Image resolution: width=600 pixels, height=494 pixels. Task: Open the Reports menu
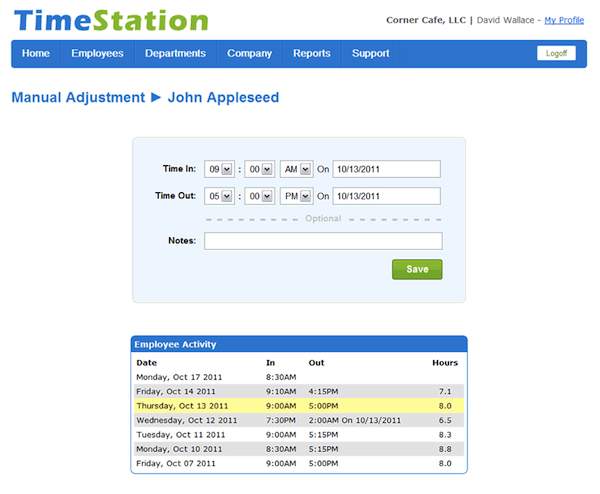click(312, 54)
